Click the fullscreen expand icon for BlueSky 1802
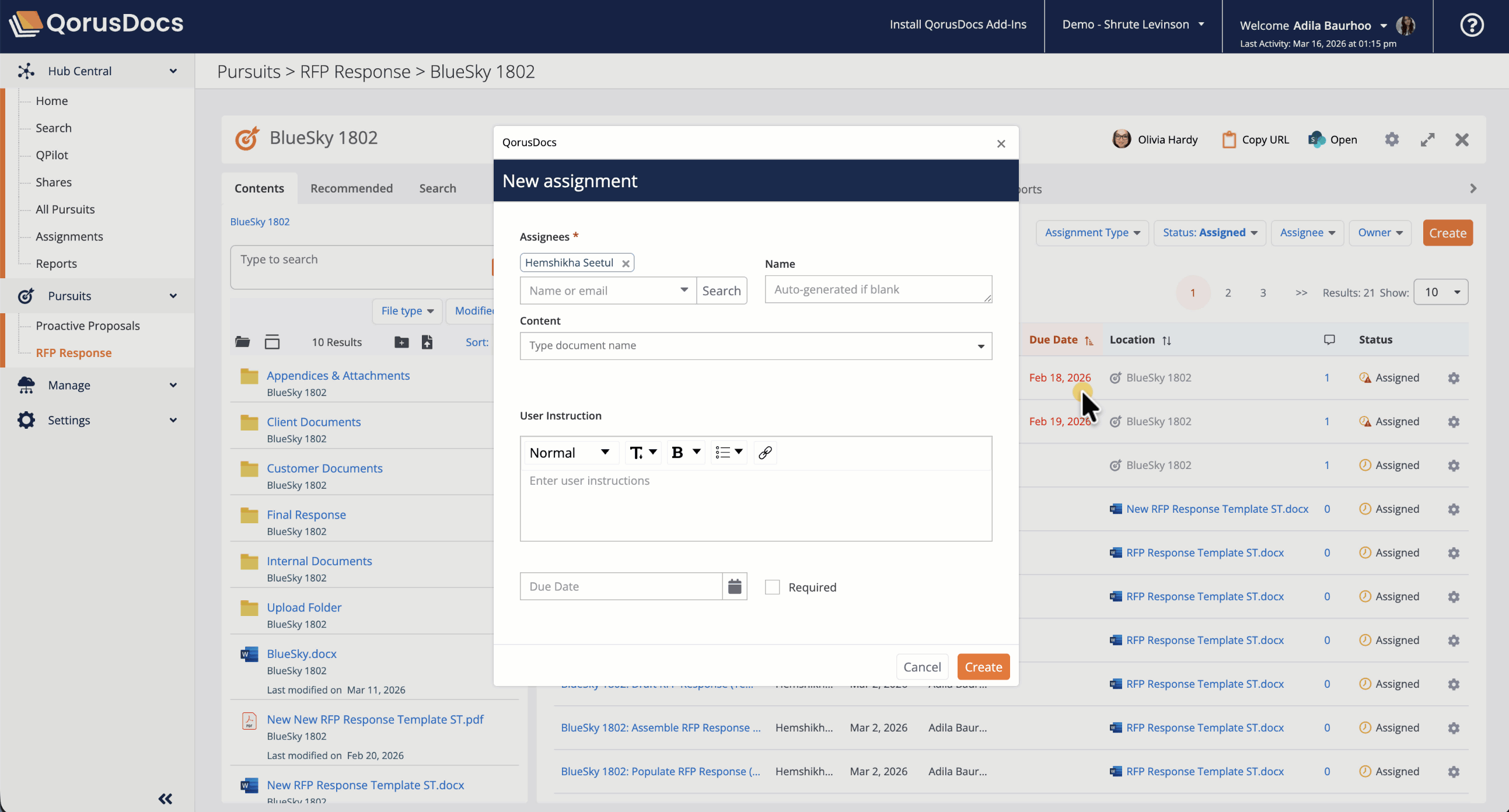This screenshot has width=1509, height=812. [x=1427, y=139]
